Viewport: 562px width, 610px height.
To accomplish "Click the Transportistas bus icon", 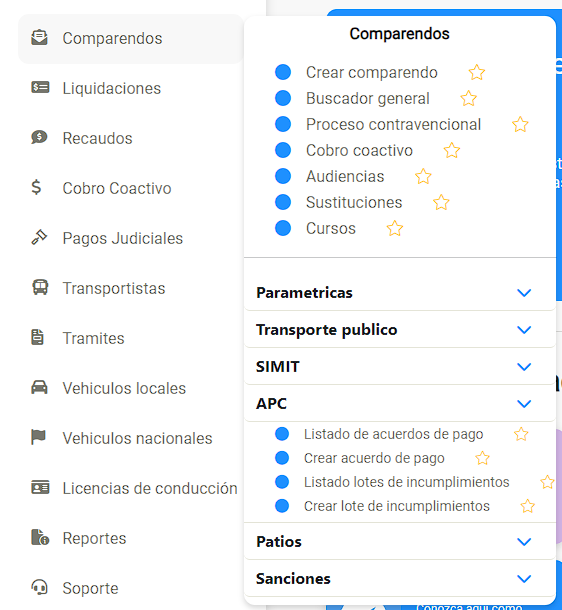I will 40,287.
